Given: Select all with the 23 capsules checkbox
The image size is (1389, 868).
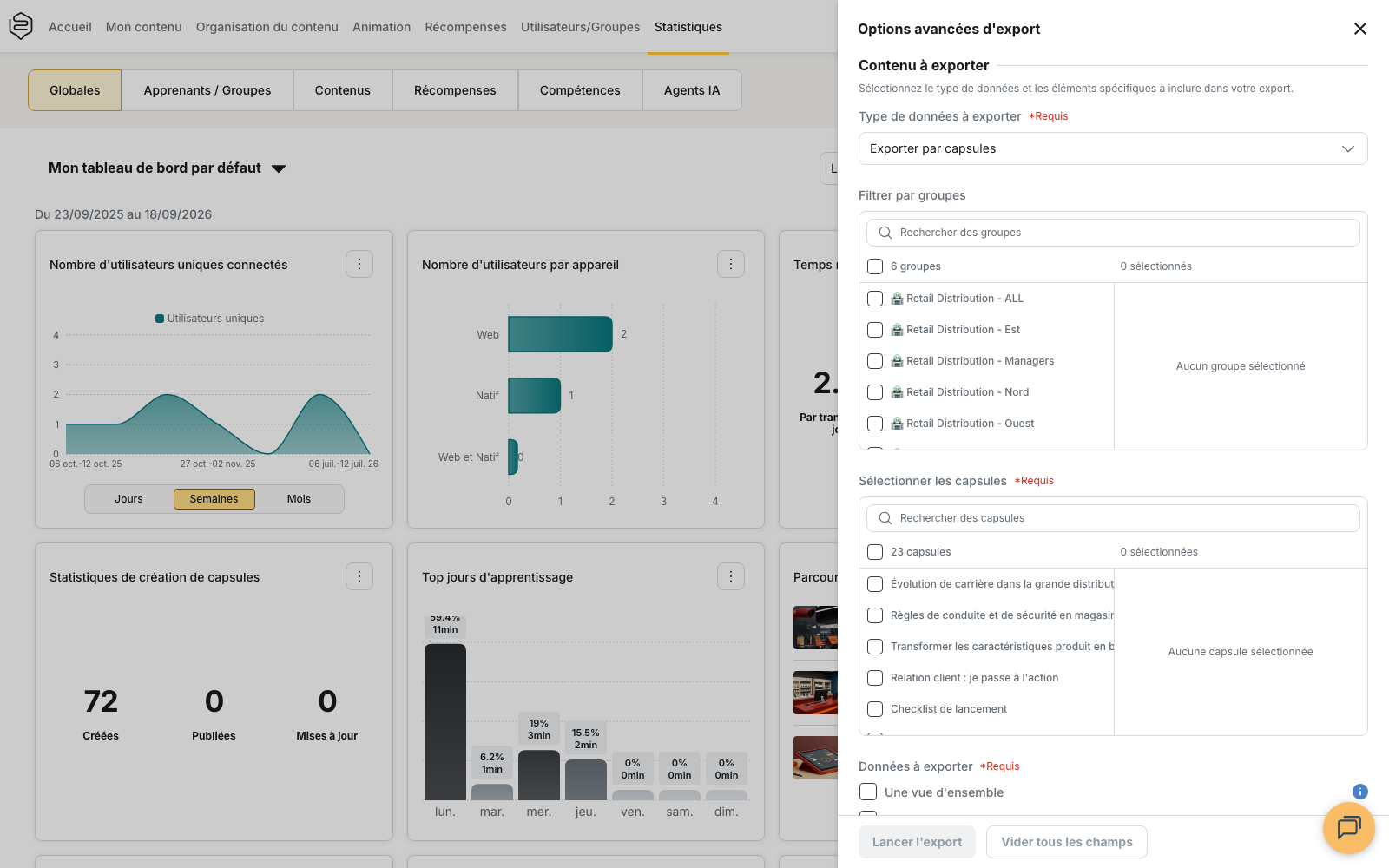Looking at the screenshot, I should (x=875, y=552).
